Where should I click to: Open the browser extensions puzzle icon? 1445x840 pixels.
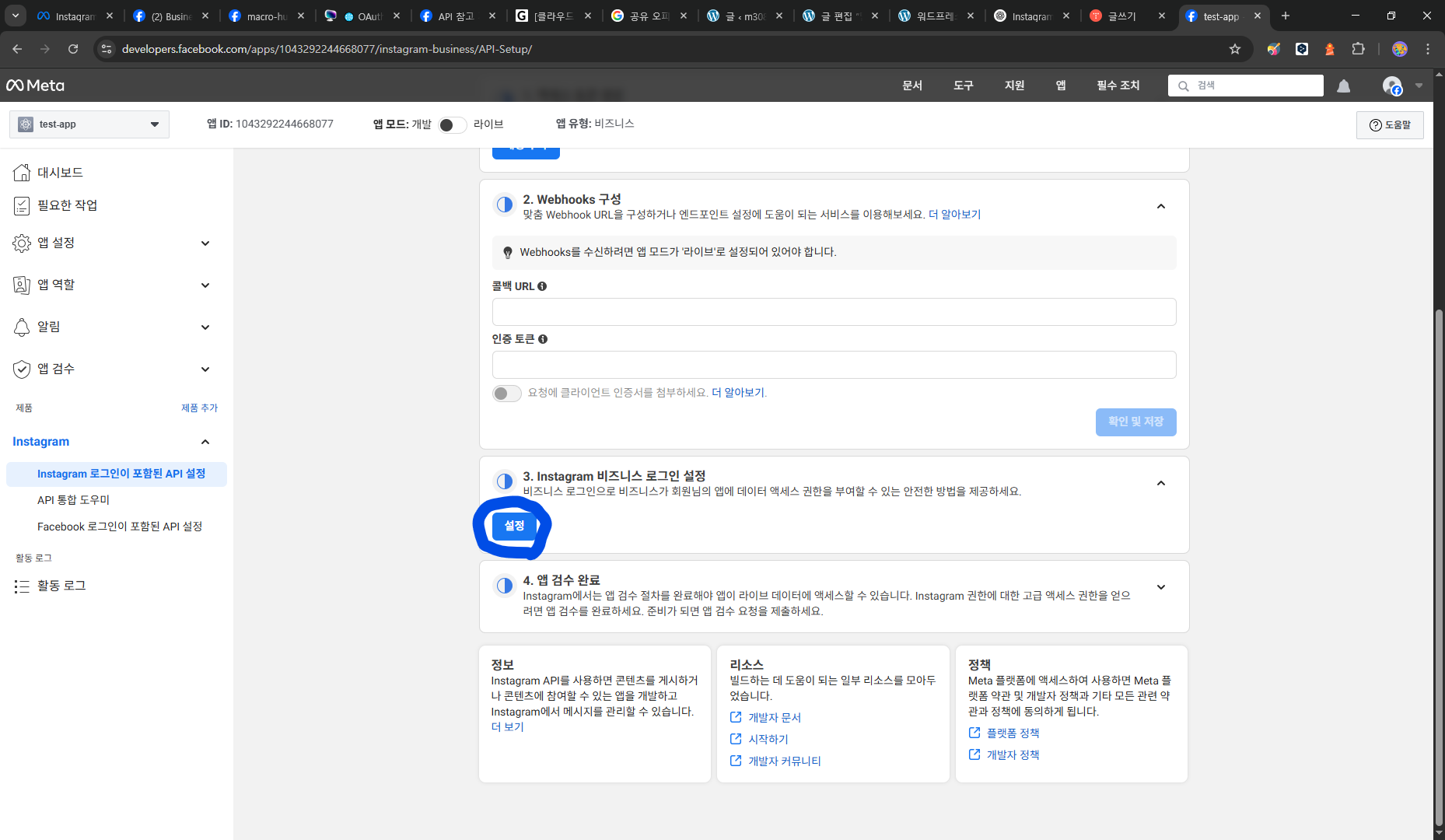pos(1358,49)
